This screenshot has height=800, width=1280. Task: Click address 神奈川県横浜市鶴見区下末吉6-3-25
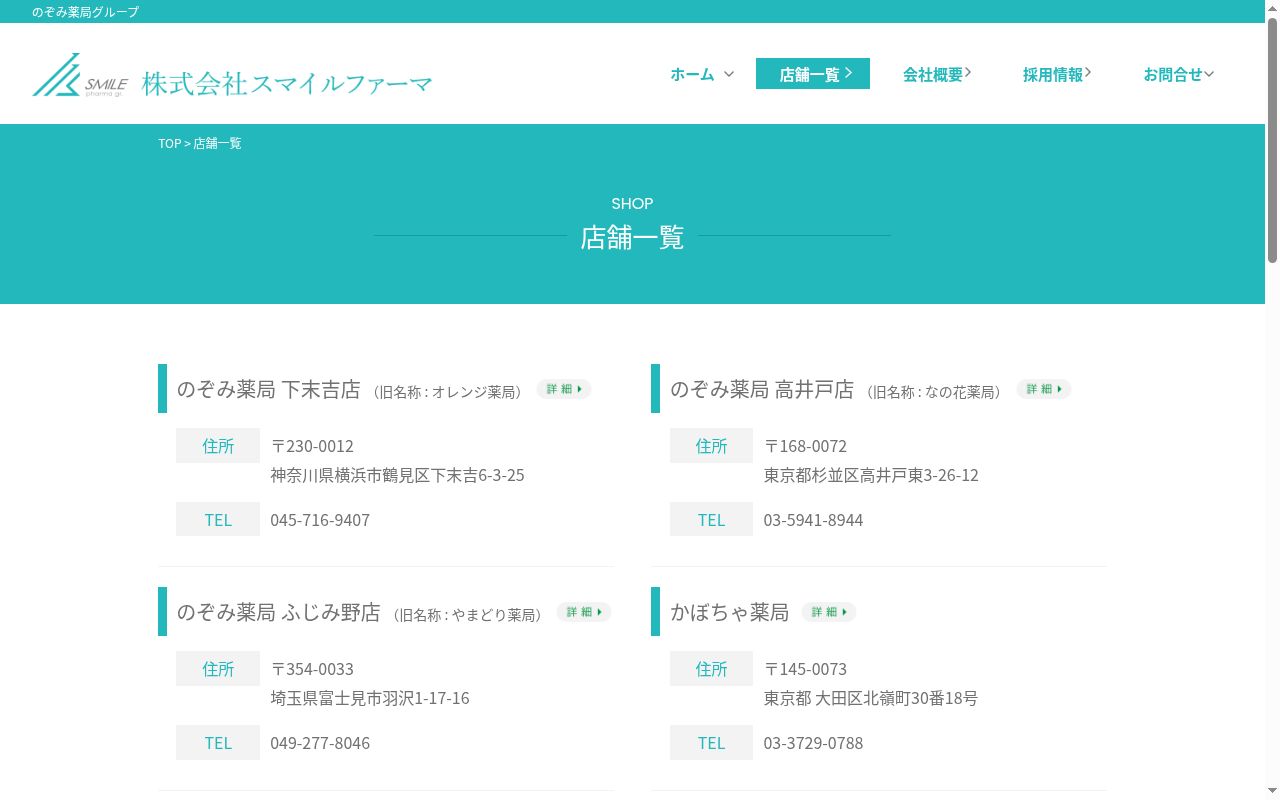pos(397,475)
